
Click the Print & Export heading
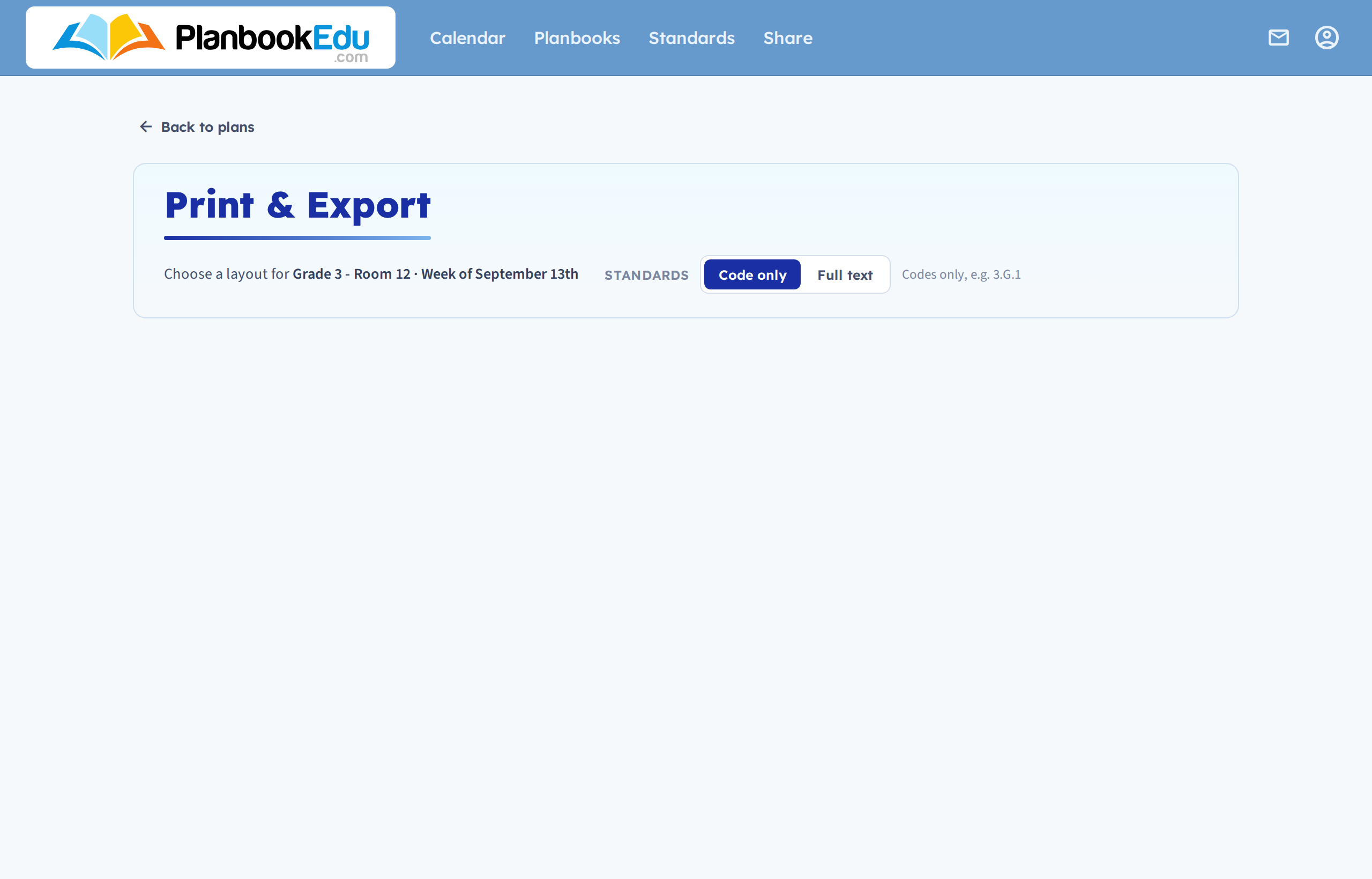297,205
